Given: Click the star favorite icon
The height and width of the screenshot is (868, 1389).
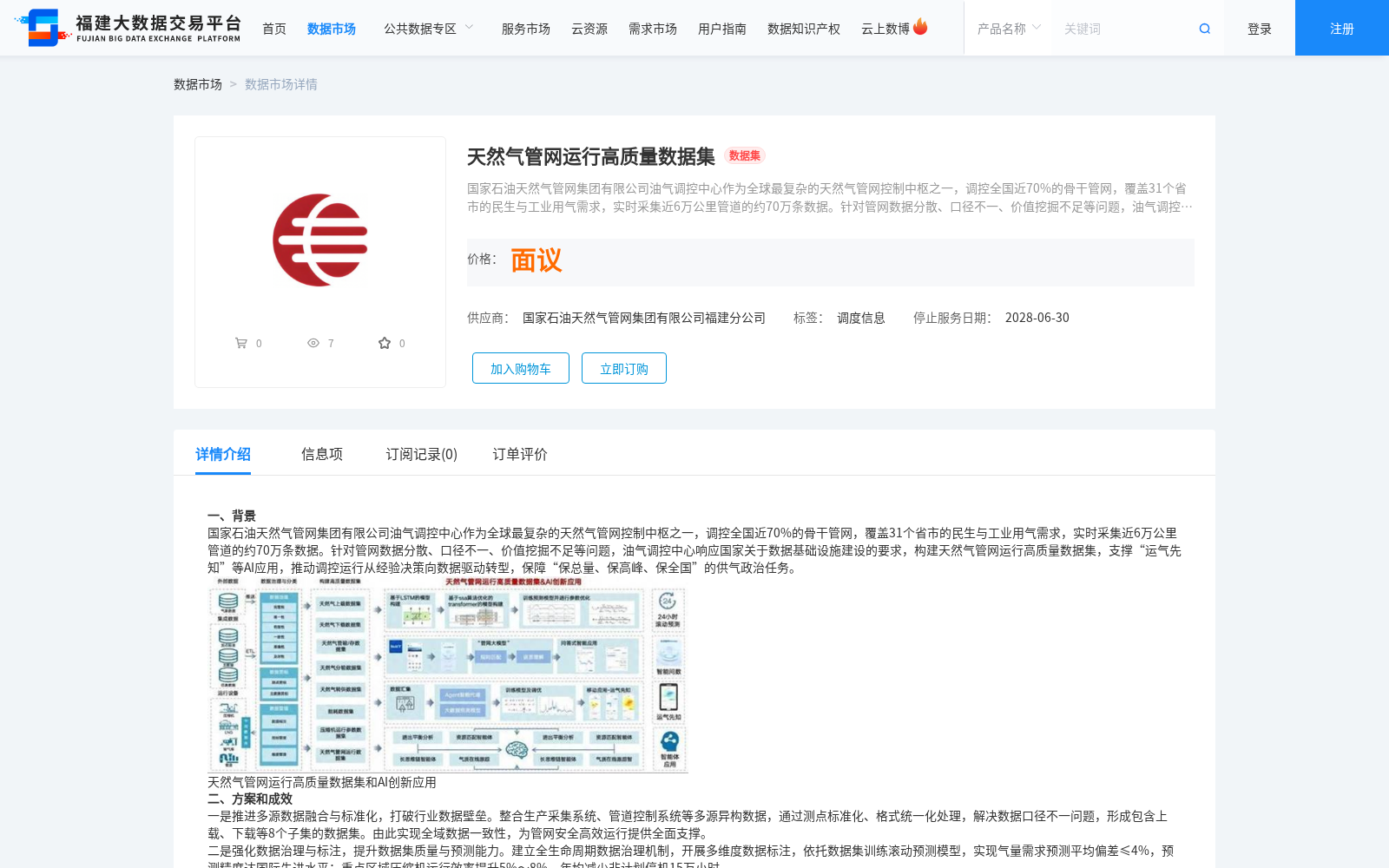Looking at the screenshot, I should pos(385,343).
